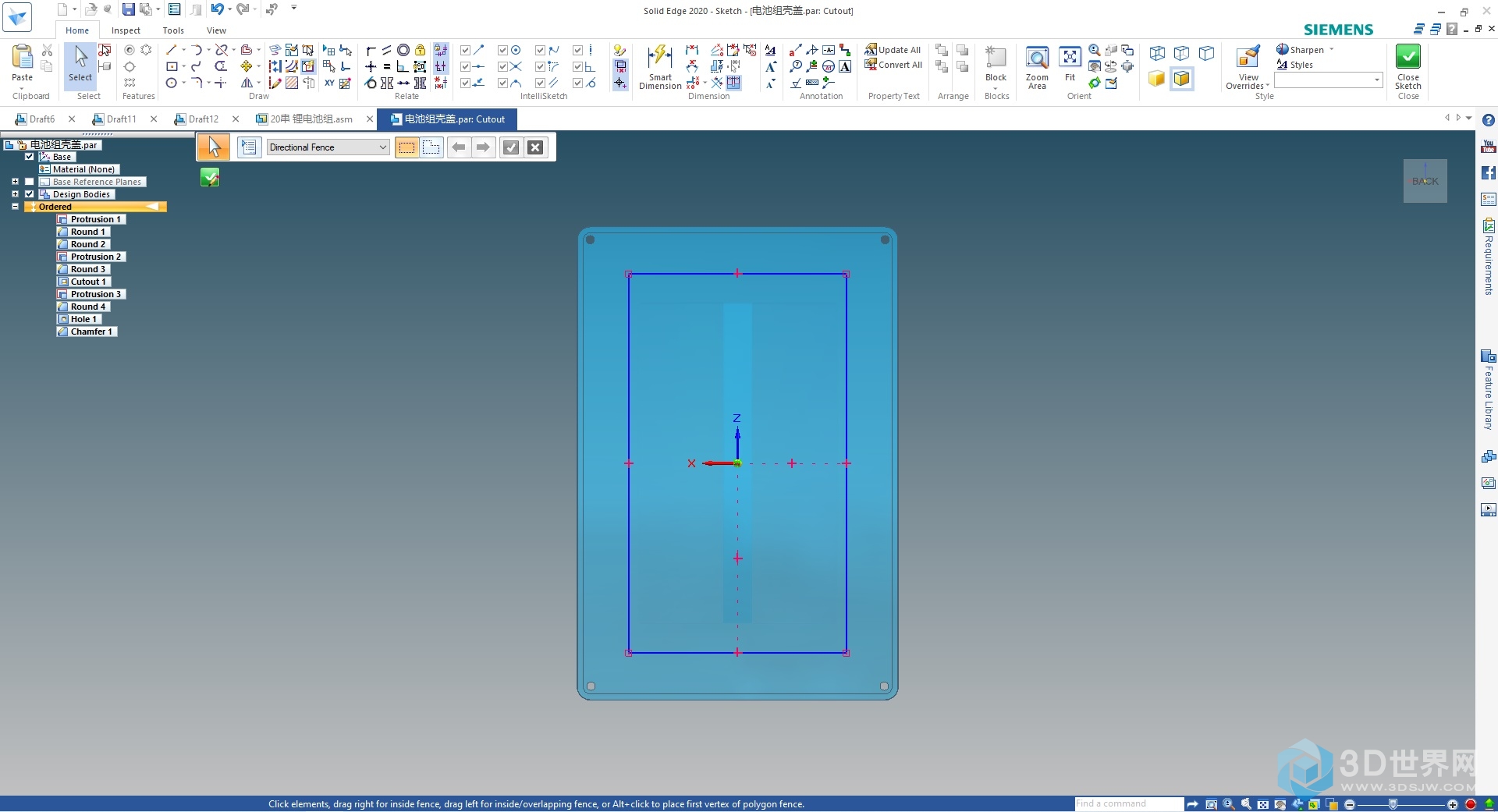Click the zoom-out minus button by slider
This screenshot has height=812, width=1498.
[1349, 804]
